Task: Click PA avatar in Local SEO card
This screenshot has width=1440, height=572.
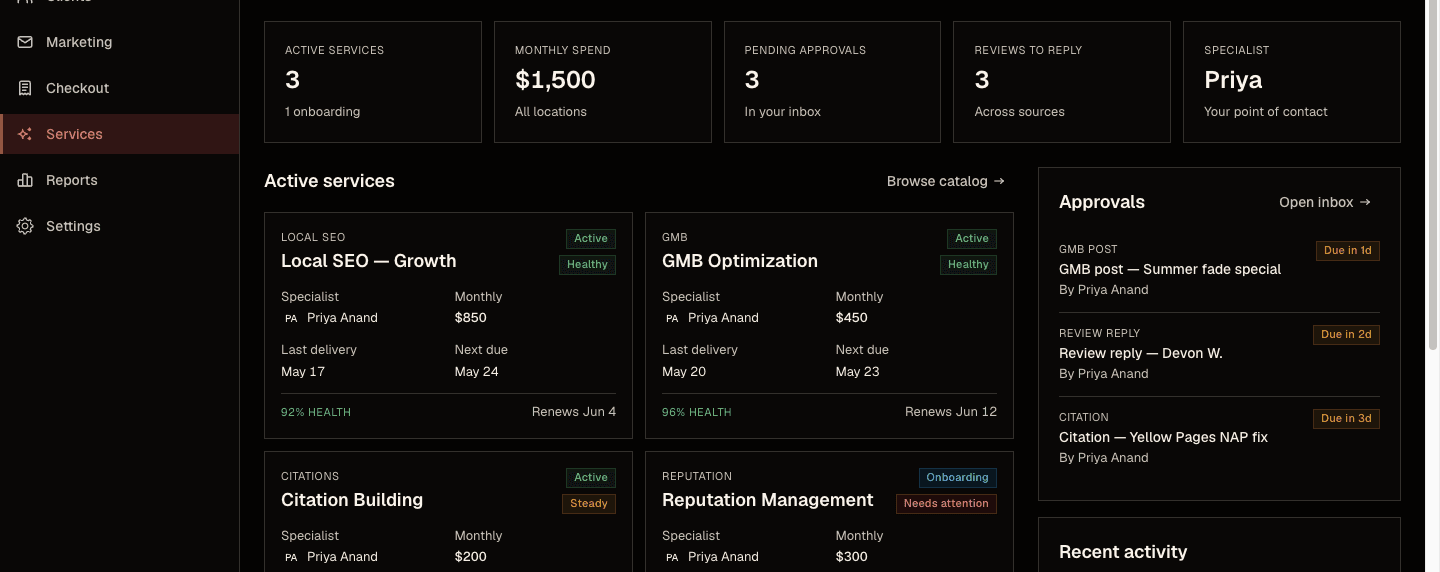Action: [x=291, y=318]
